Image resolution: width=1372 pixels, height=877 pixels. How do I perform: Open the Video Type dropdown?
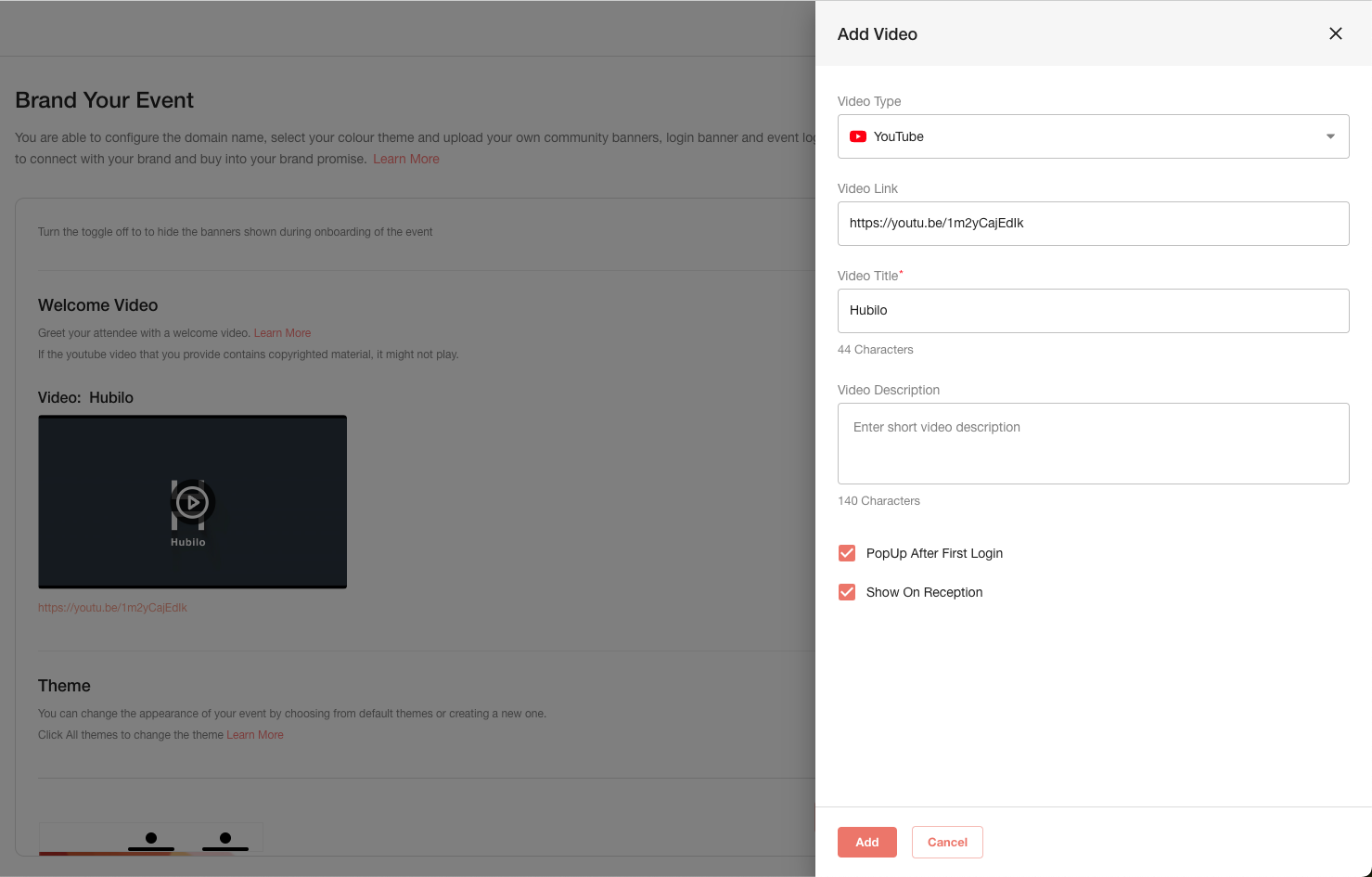[x=1093, y=136]
